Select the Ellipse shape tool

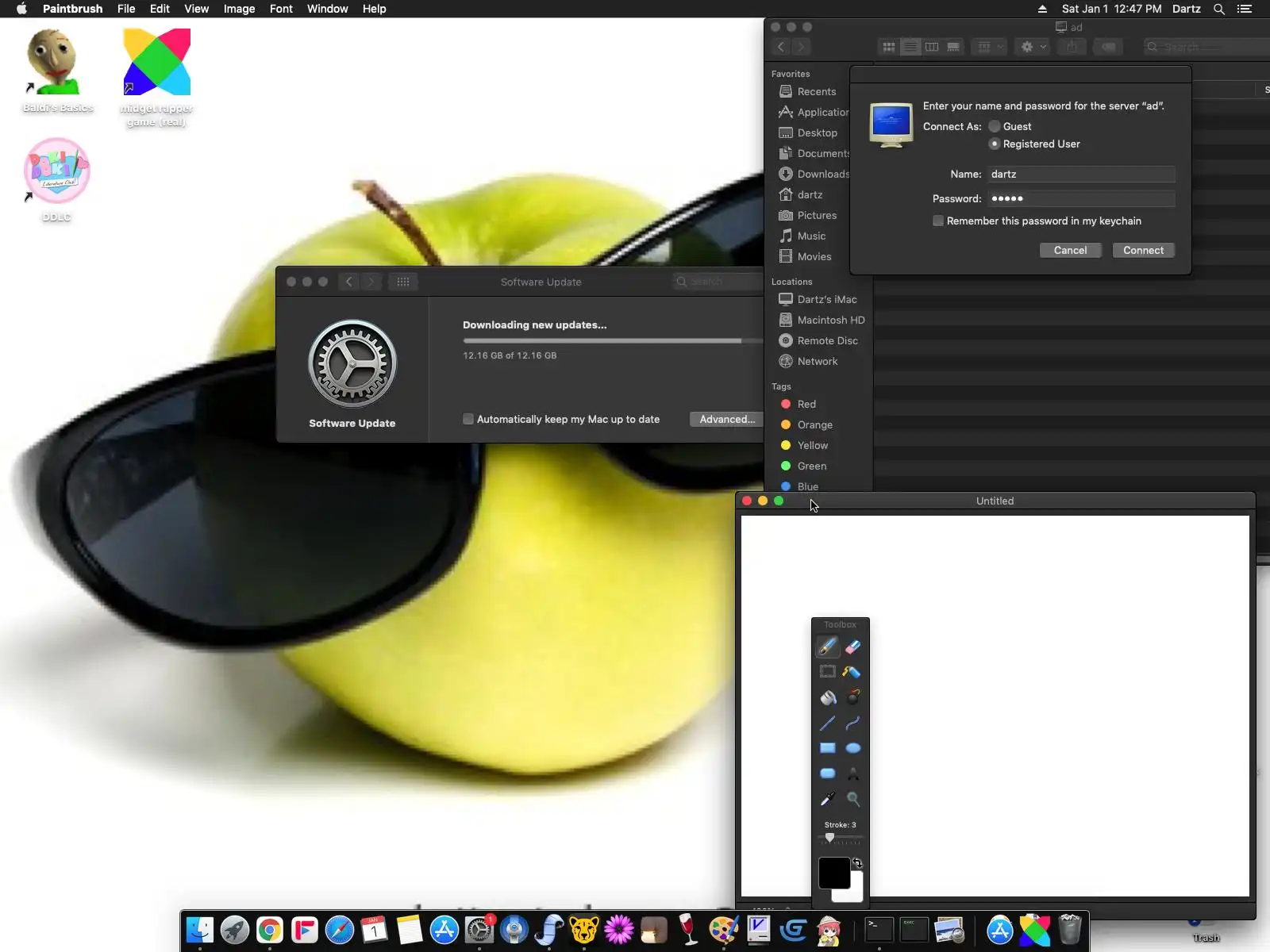pos(853,748)
